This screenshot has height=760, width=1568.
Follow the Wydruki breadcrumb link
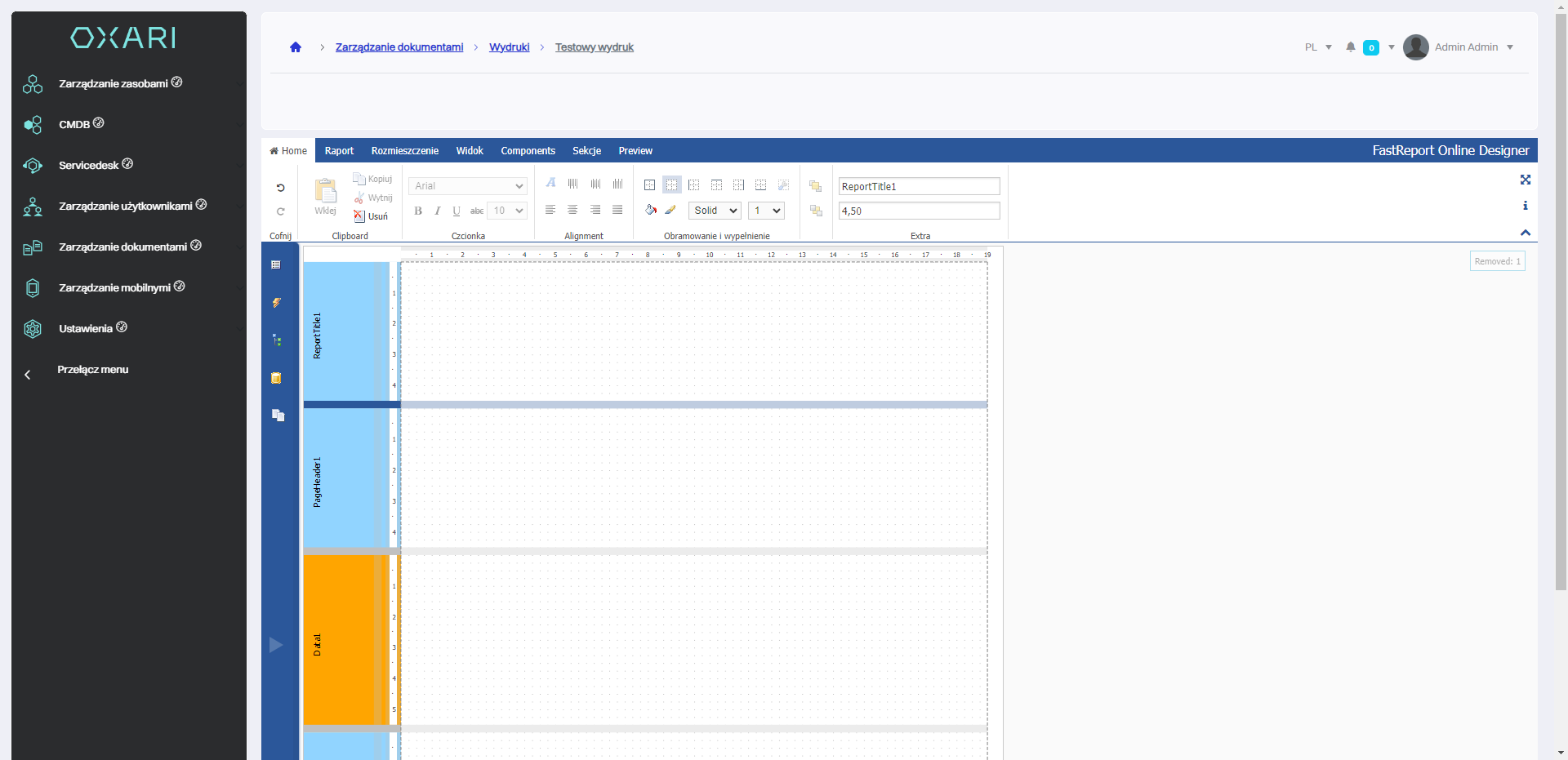509,47
